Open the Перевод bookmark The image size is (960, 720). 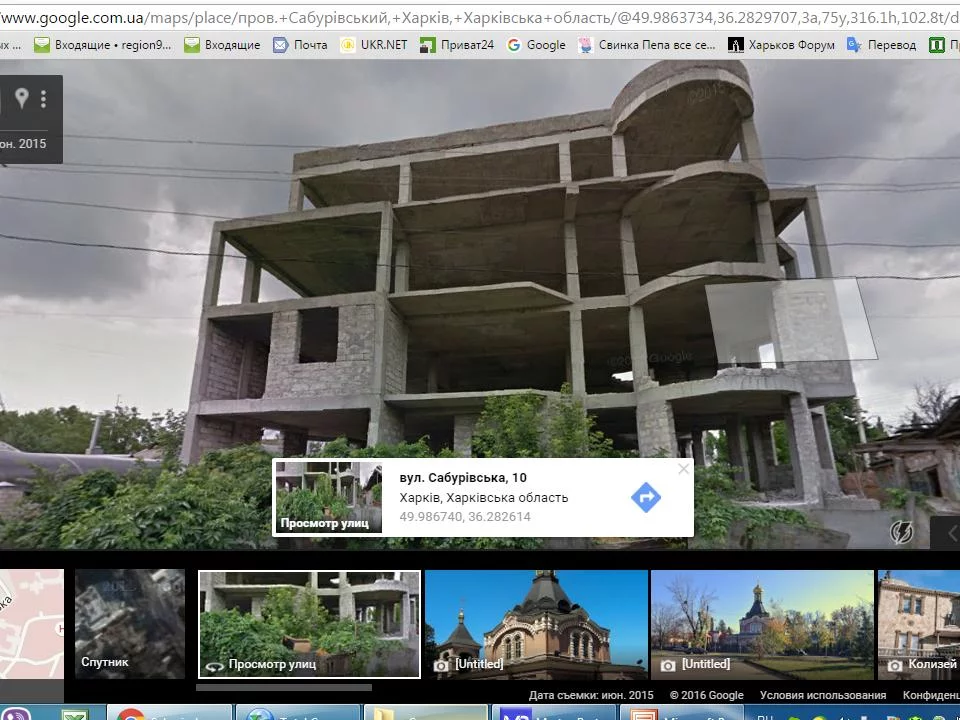point(882,45)
